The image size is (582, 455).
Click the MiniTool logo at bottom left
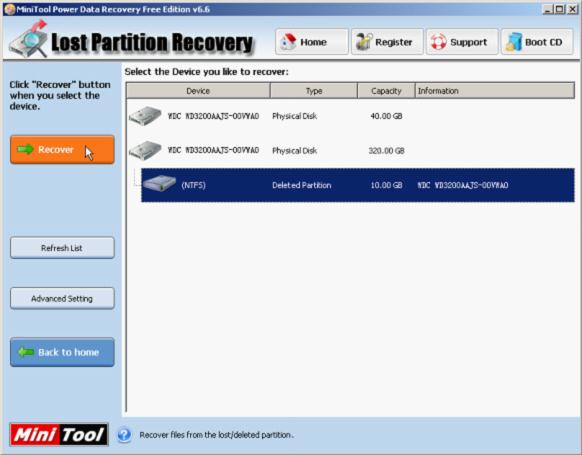pos(59,435)
